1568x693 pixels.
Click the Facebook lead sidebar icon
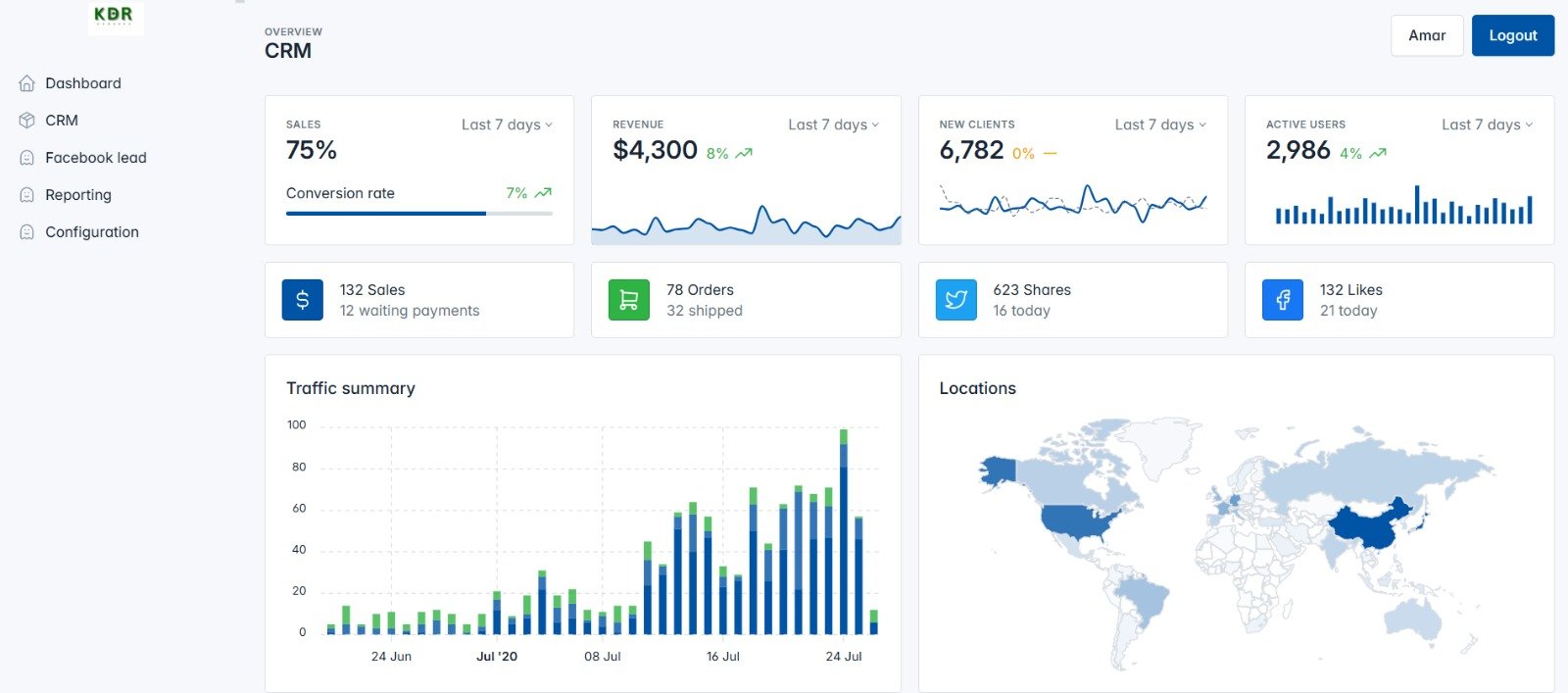27,158
